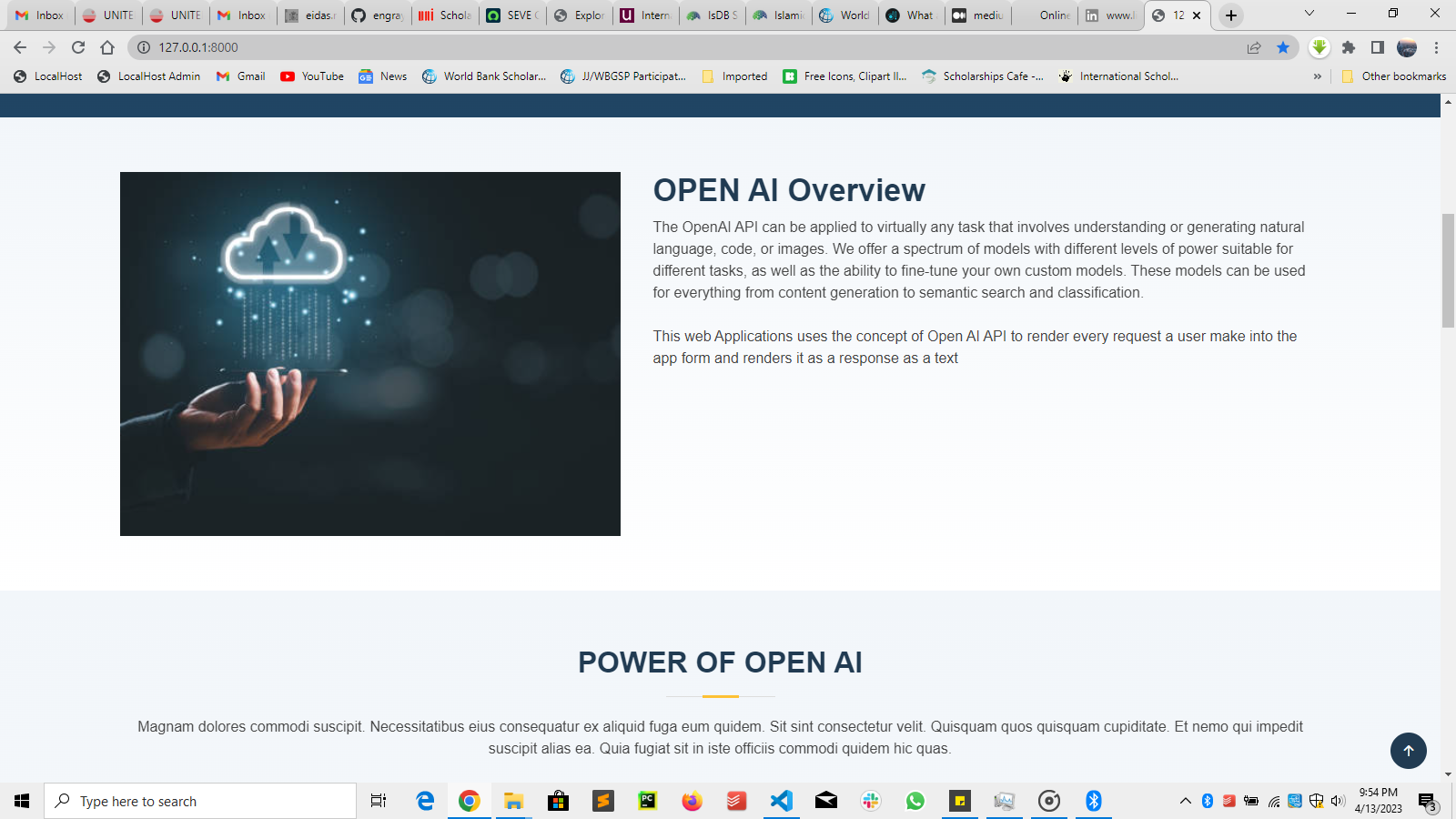Click the speaker volume icon in system tray
This screenshot has height=819, width=1456.
coord(1337,802)
